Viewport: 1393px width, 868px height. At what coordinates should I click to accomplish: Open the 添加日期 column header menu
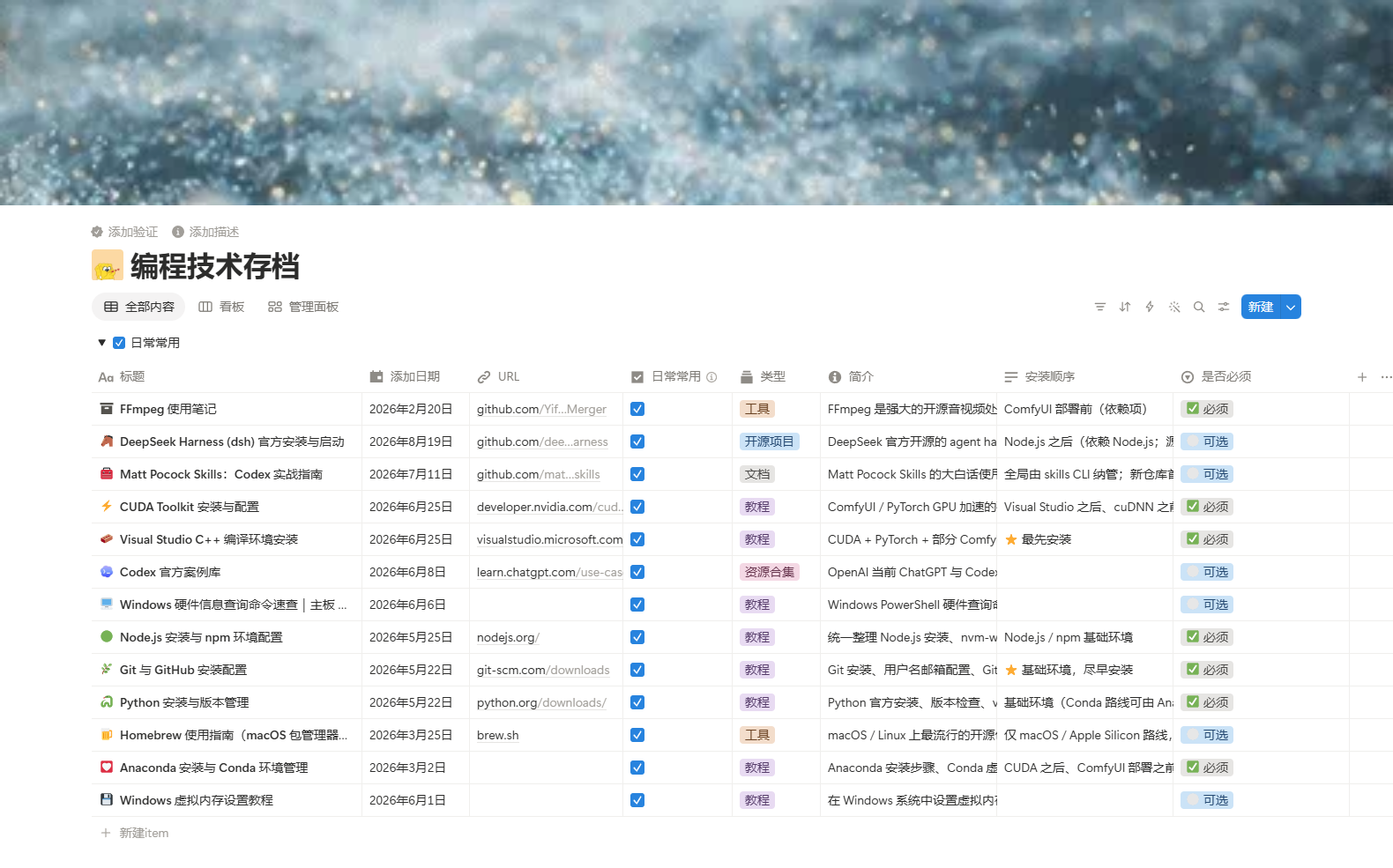click(x=415, y=377)
